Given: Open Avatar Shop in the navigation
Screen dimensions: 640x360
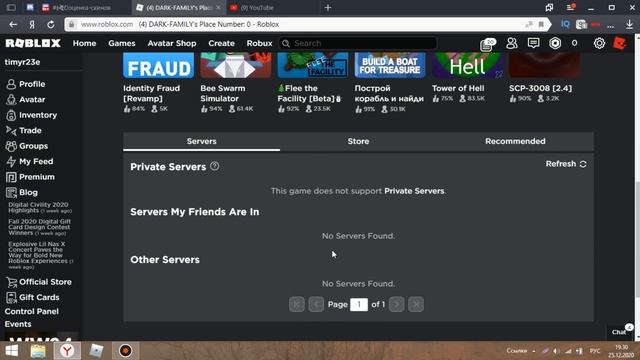Looking at the screenshot, I should 172,43.
